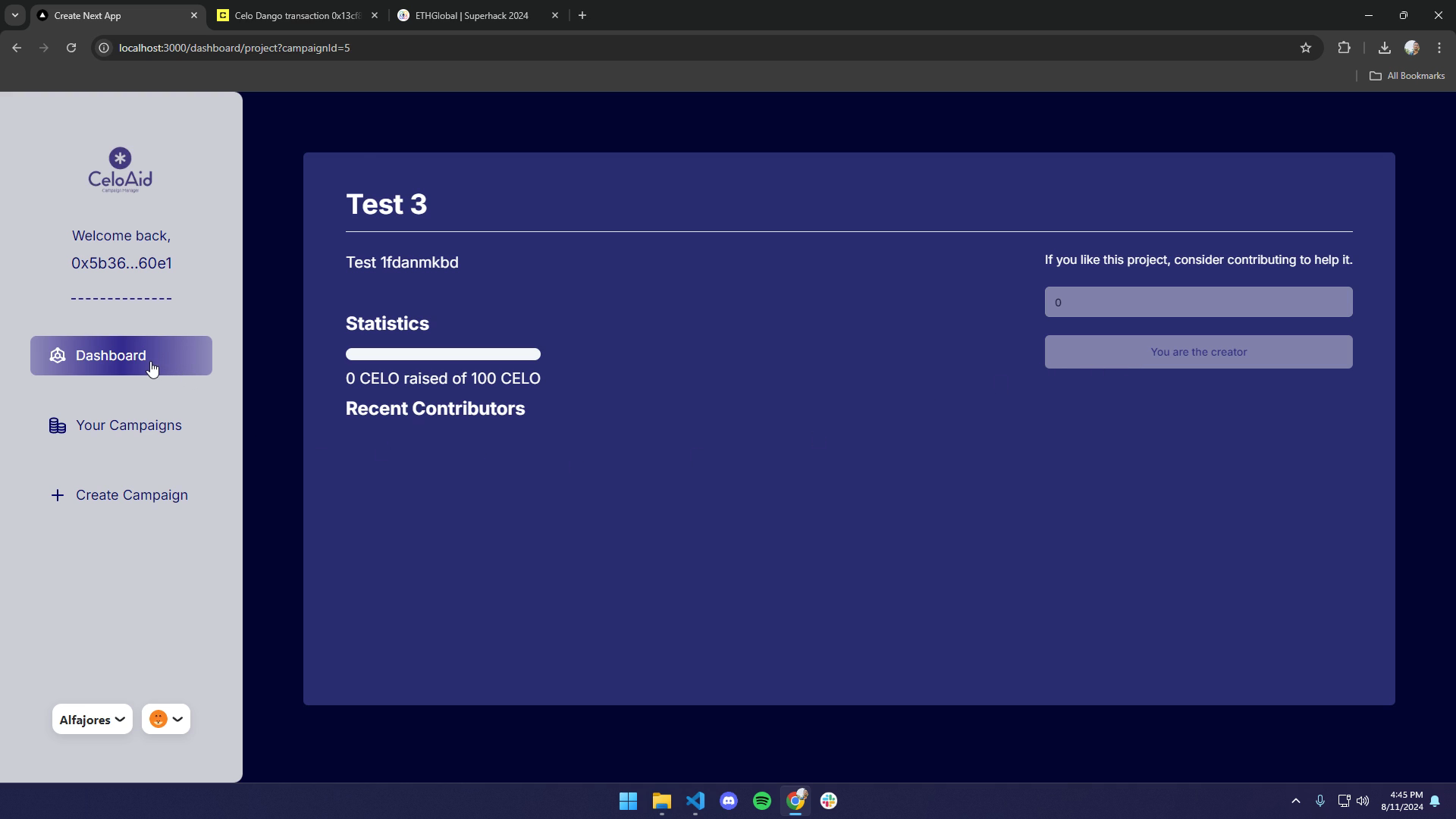
Task: Click the 'Test 3' campaign title
Action: 387,205
